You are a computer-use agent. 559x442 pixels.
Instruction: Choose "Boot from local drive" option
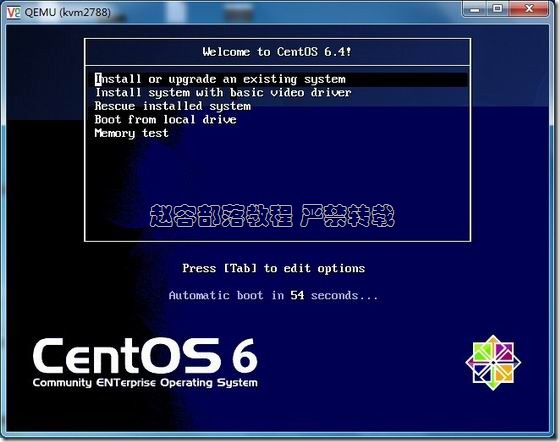tap(165, 119)
